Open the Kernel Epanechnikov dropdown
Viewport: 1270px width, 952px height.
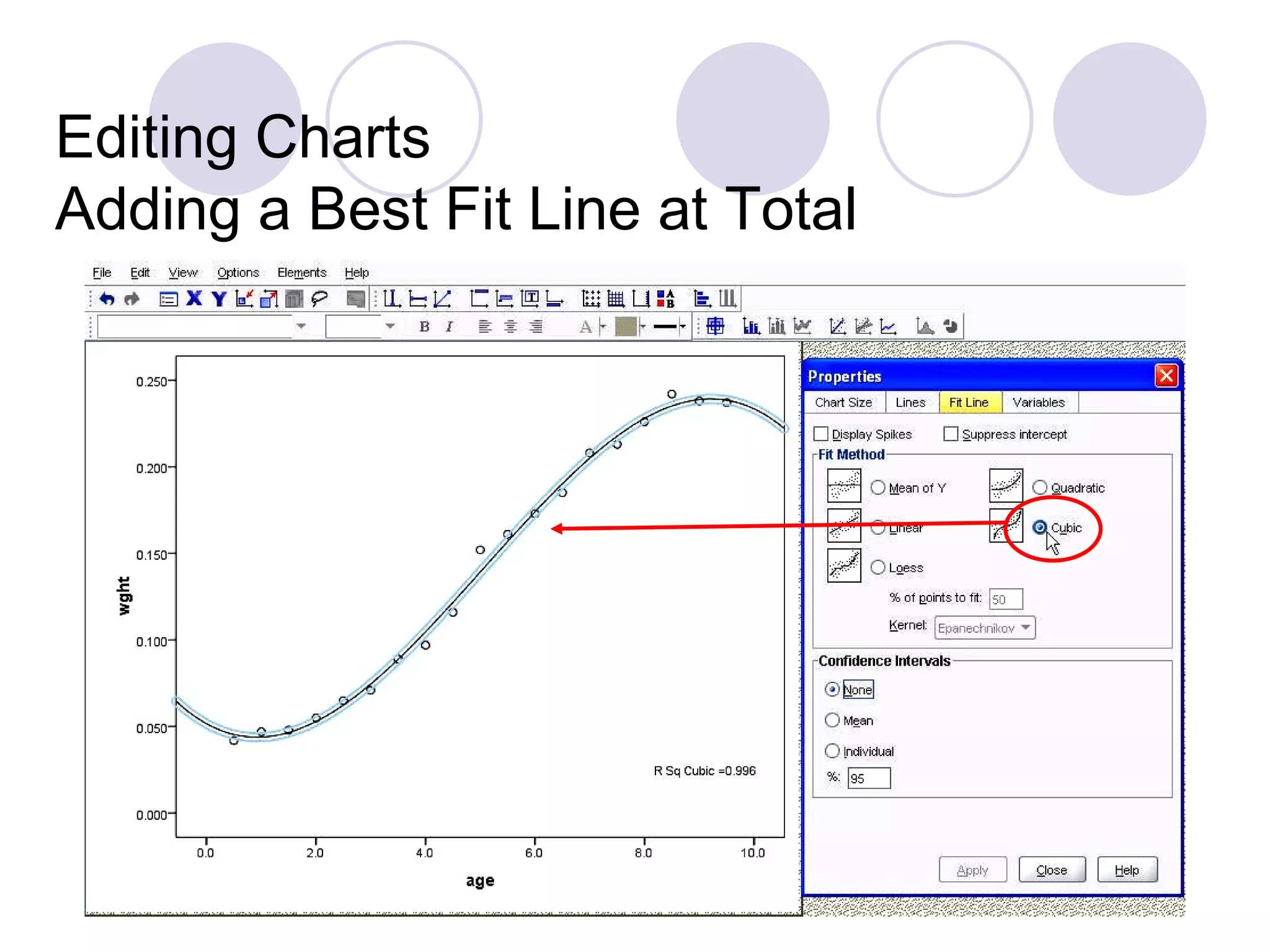point(985,628)
